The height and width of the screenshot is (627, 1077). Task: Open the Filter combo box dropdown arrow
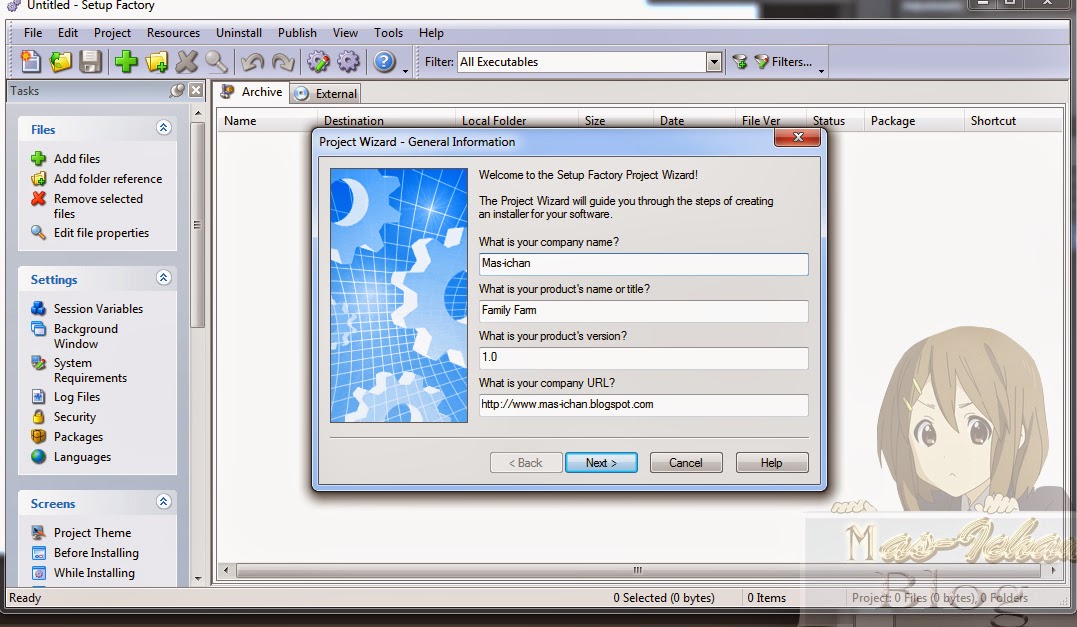tap(714, 62)
